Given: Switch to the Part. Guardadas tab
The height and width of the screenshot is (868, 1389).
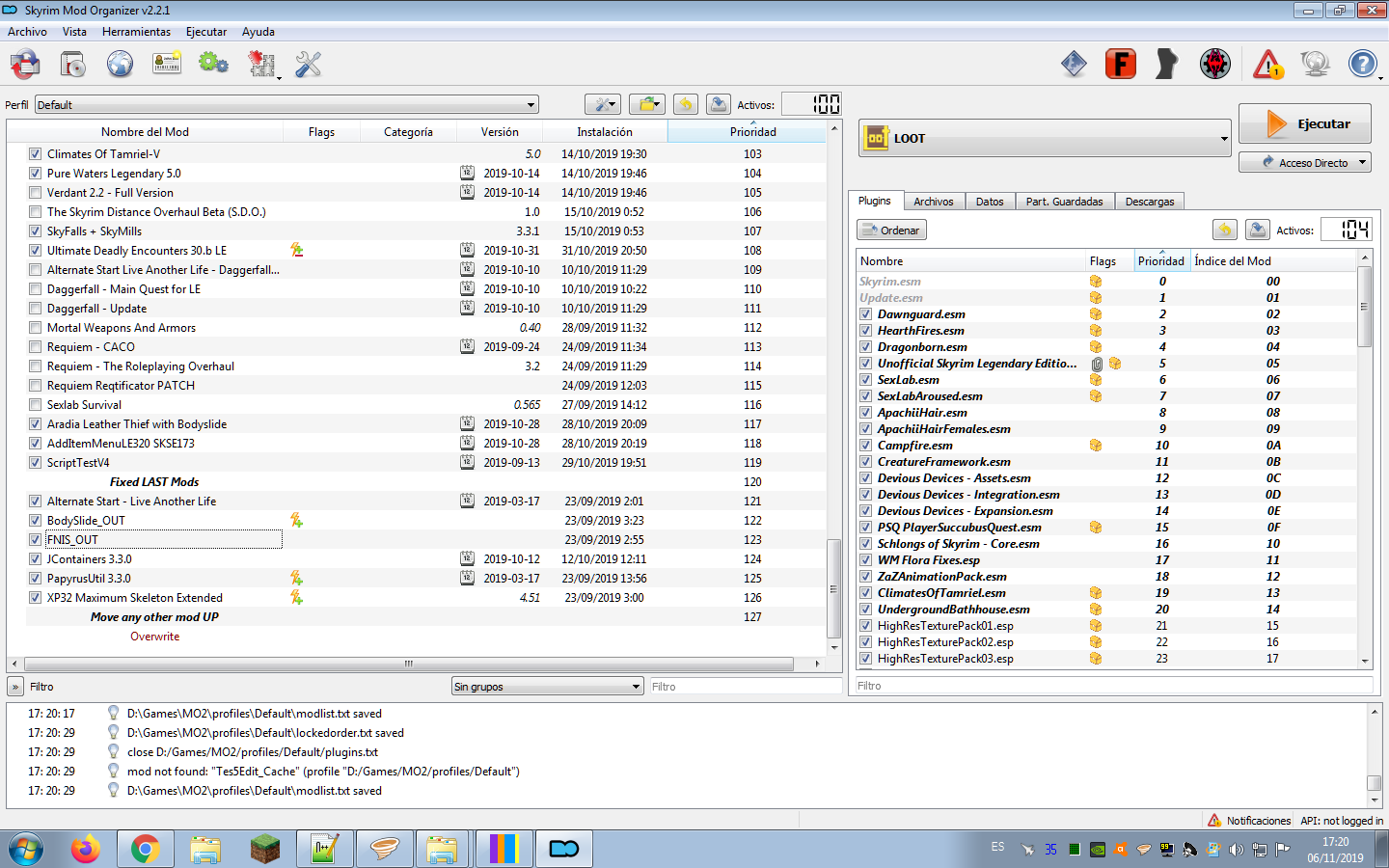Looking at the screenshot, I should point(1064,202).
